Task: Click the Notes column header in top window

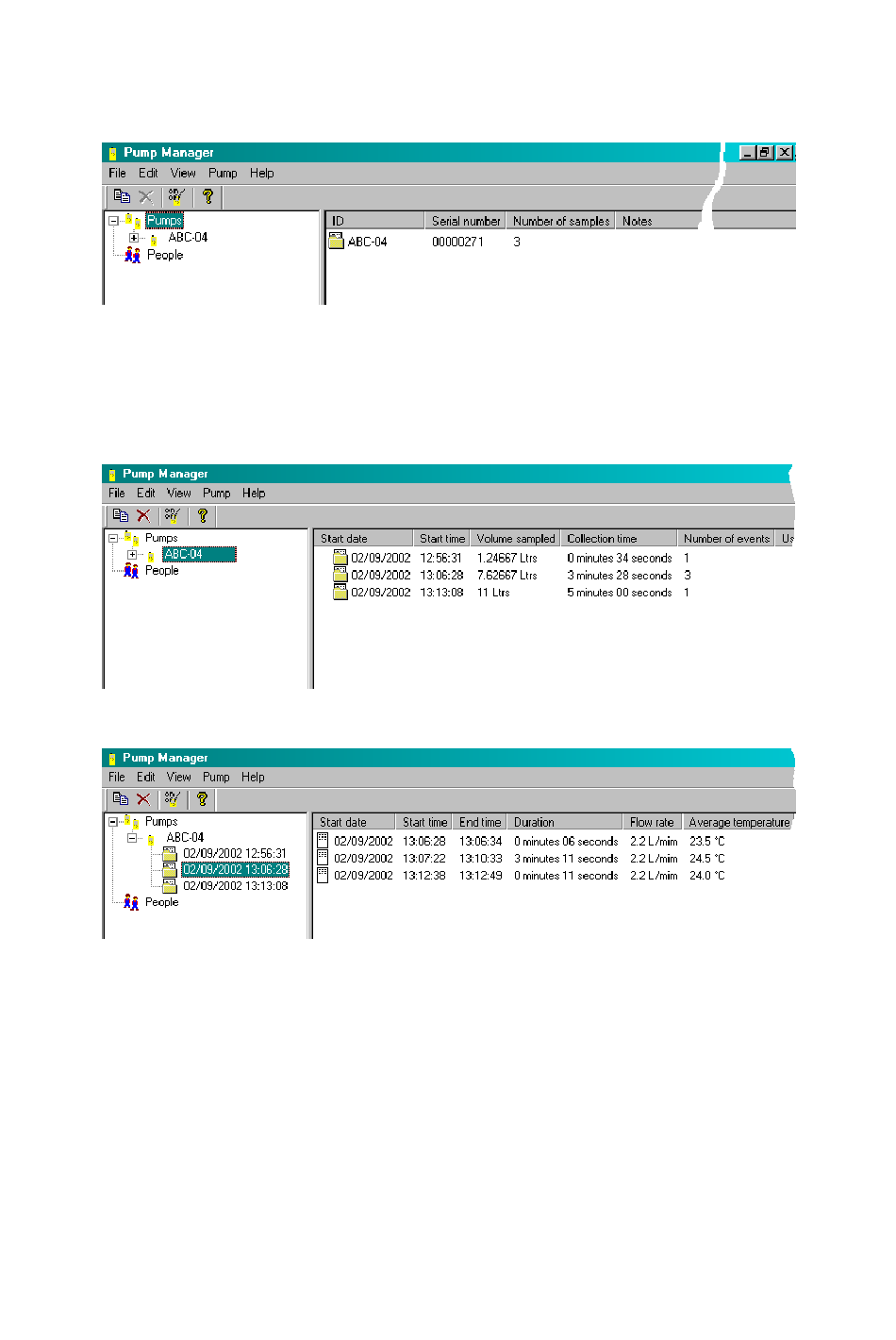Action: [x=657, y=221]
